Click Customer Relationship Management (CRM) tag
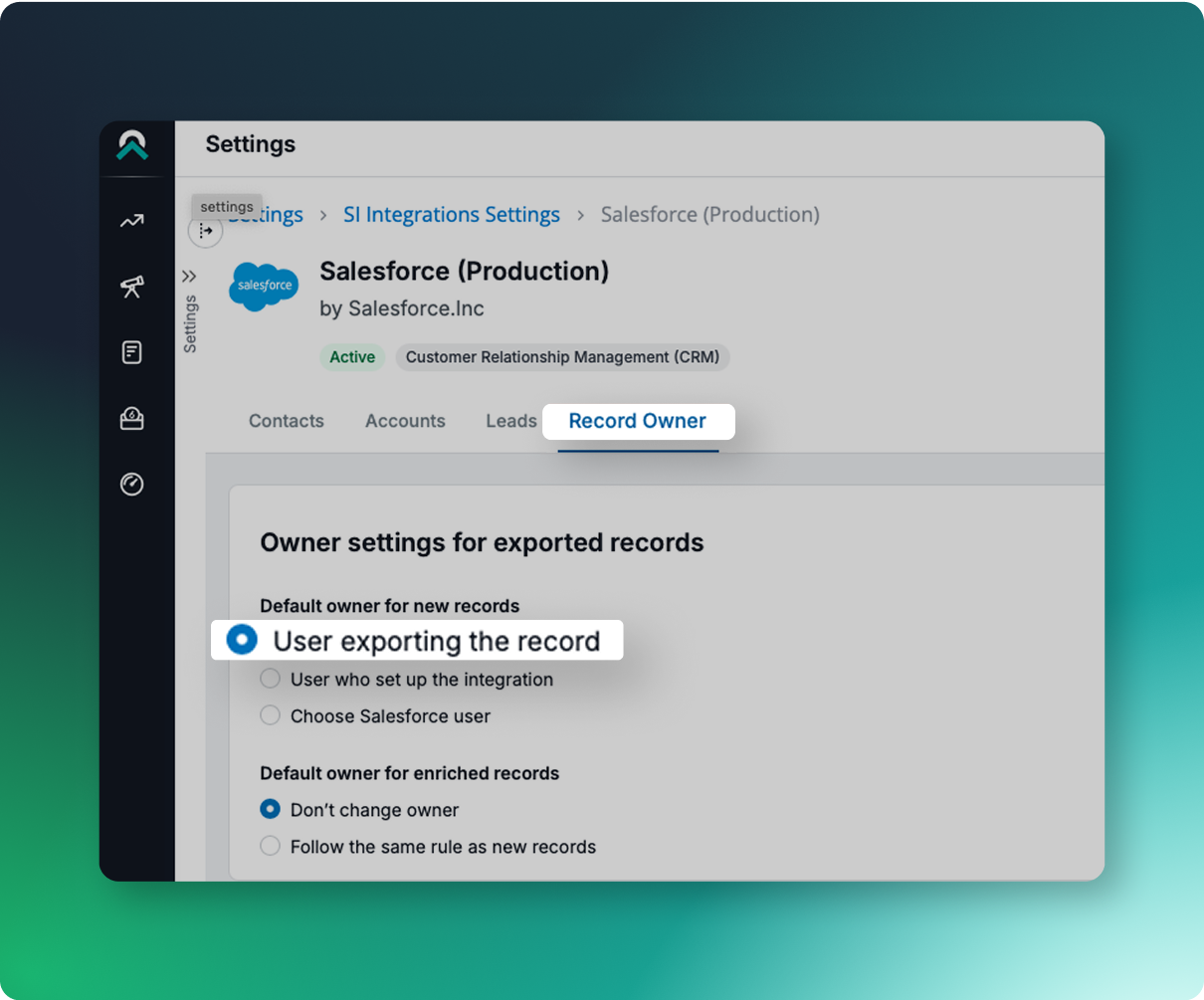 562,357
